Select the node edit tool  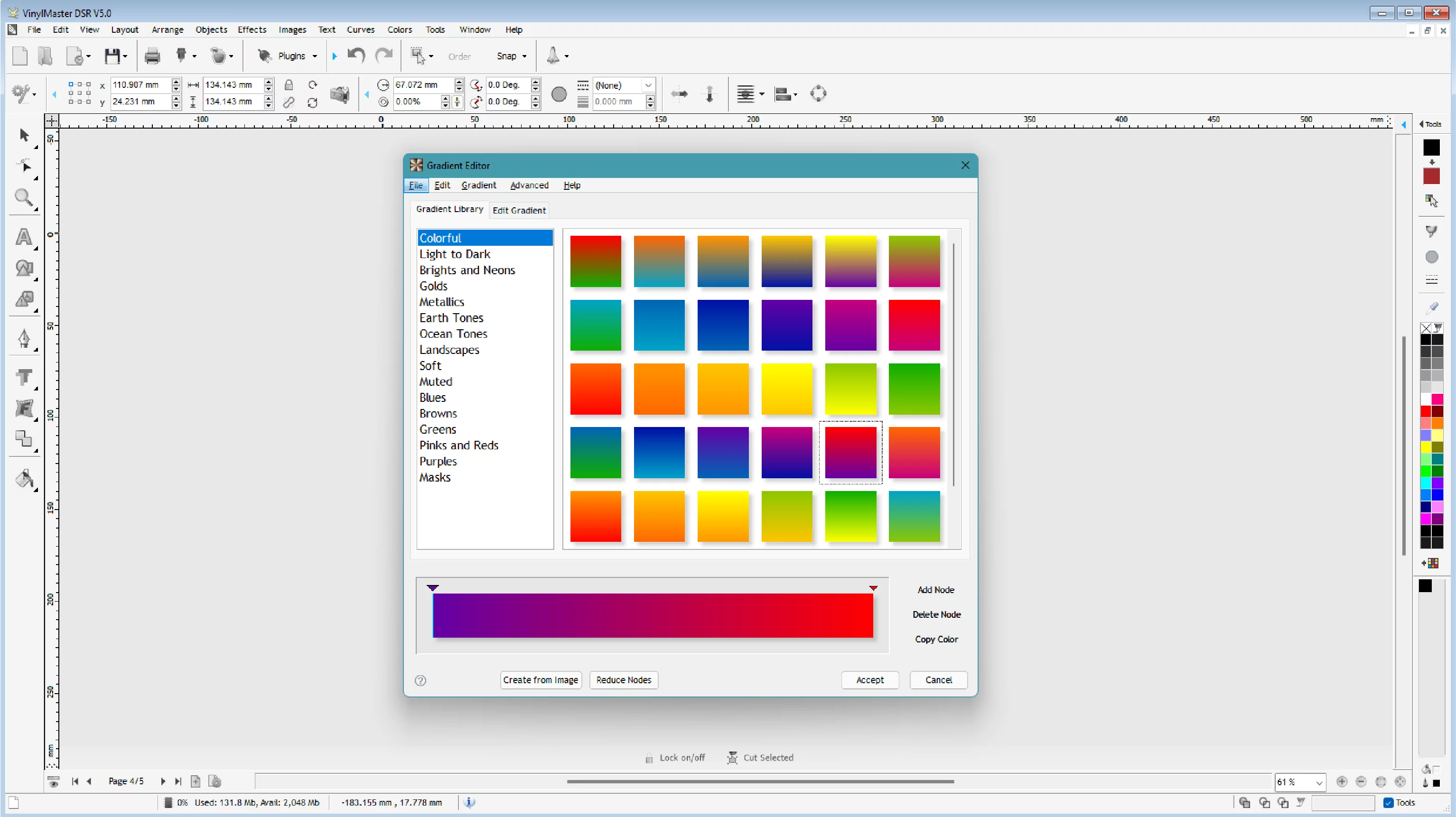[x=24, y=165]
